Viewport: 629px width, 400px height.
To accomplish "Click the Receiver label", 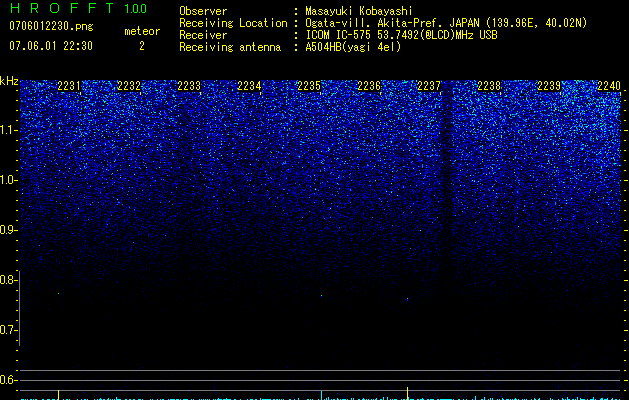I will (x=203, y=35).
